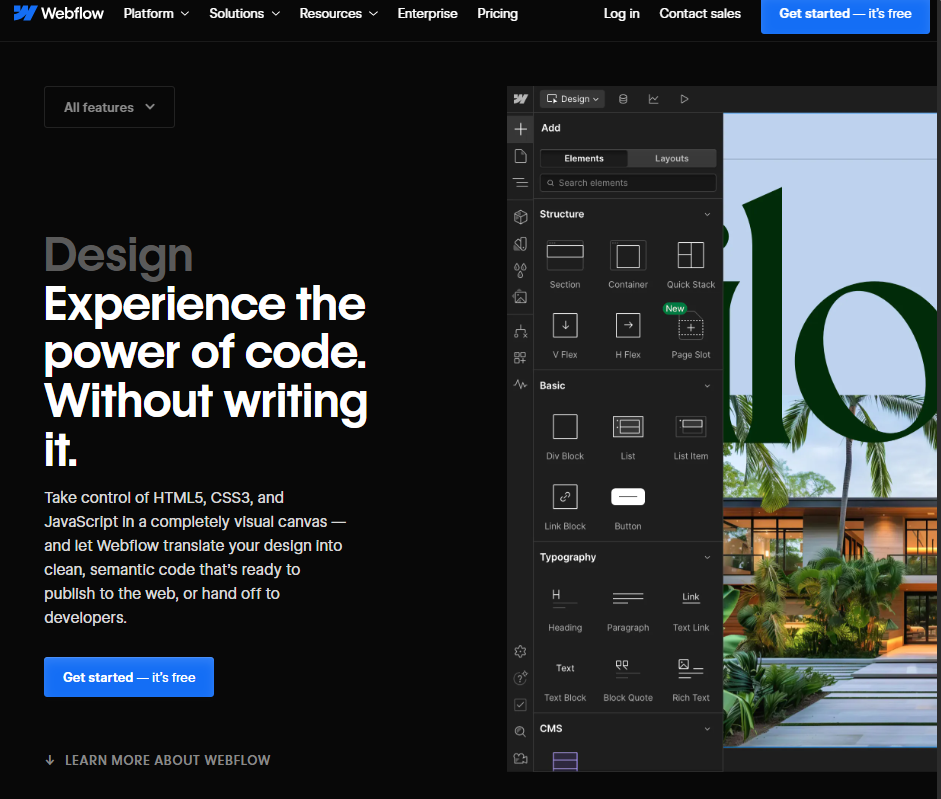Select the Div Block element

565,436
